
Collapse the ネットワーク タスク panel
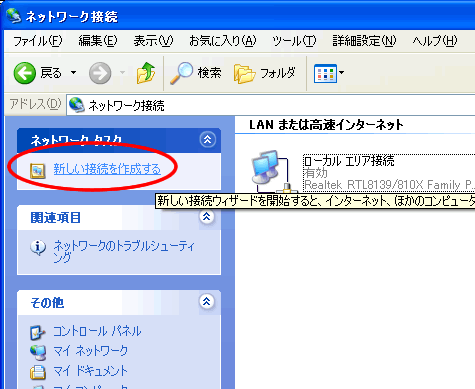tap(207, 139)
